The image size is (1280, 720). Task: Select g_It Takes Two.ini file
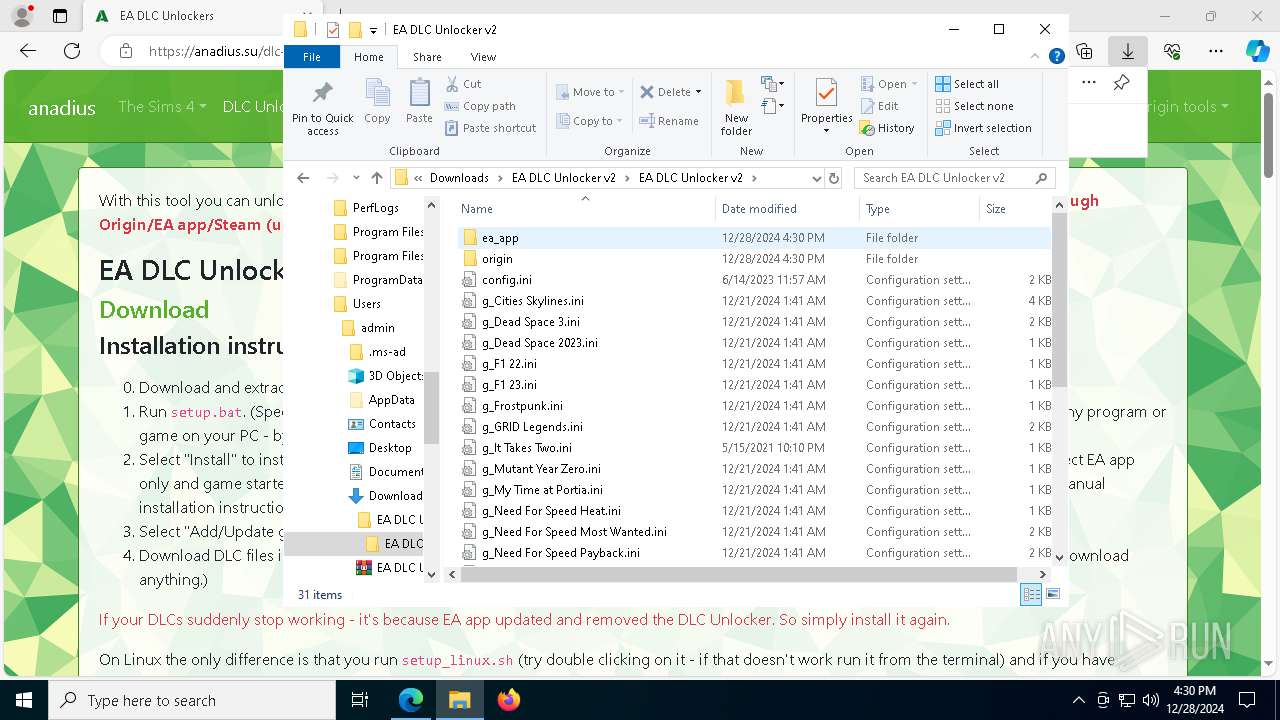[x=753, y=448]
